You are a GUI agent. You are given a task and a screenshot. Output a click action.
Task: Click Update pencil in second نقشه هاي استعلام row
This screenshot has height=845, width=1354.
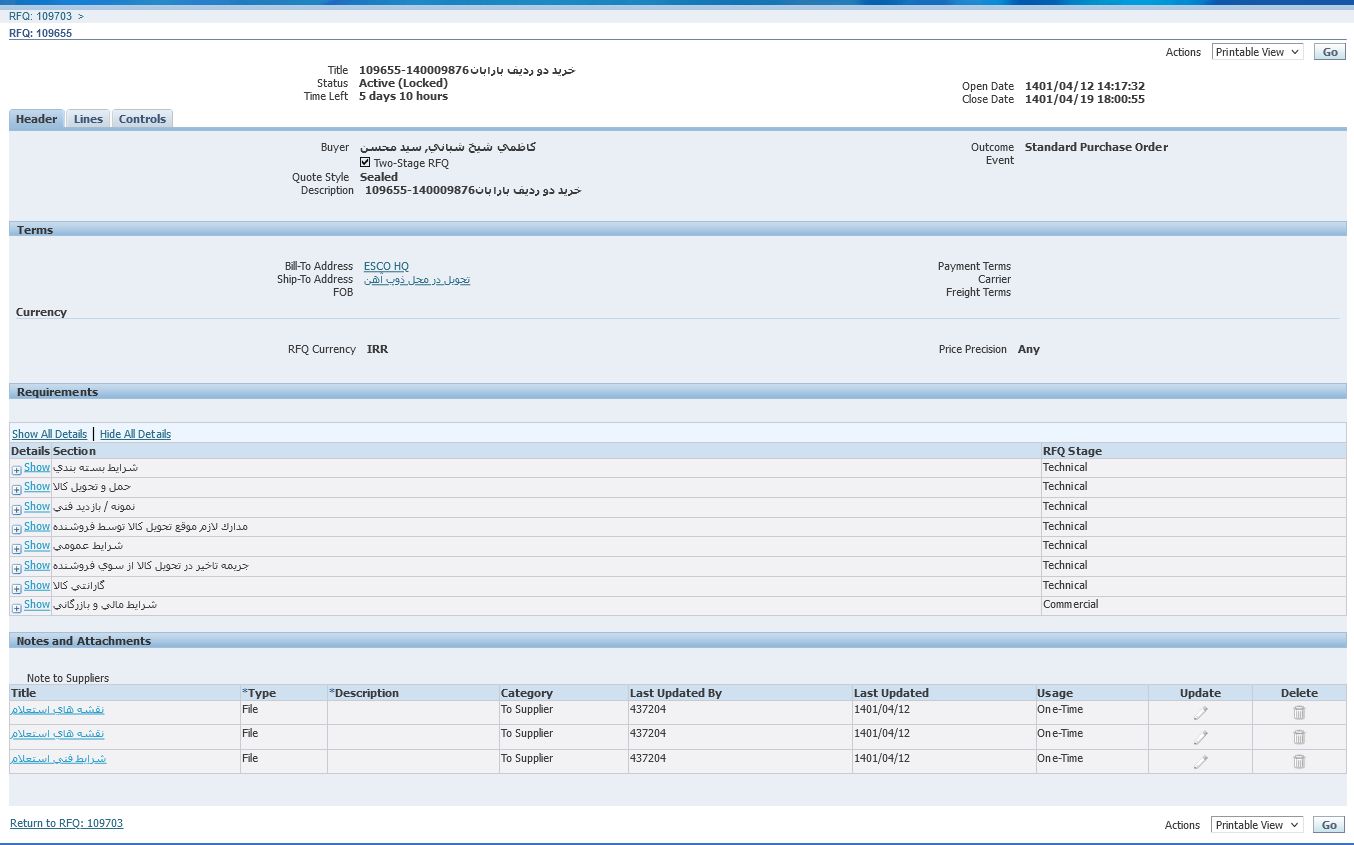pyautogui.click(x=1200, y=737)
